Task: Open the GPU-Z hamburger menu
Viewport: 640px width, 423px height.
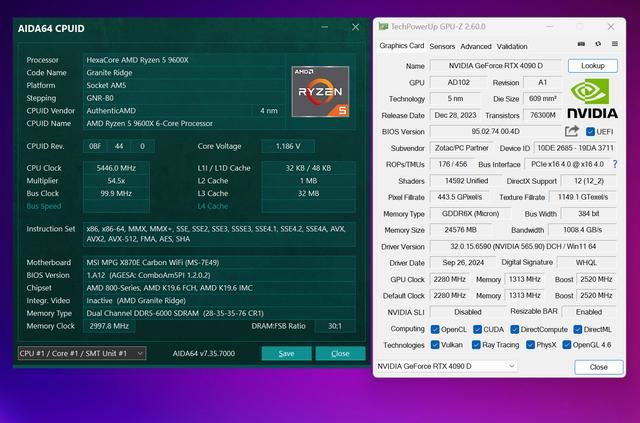Action: pyautogui.click(x=615, y=44)
